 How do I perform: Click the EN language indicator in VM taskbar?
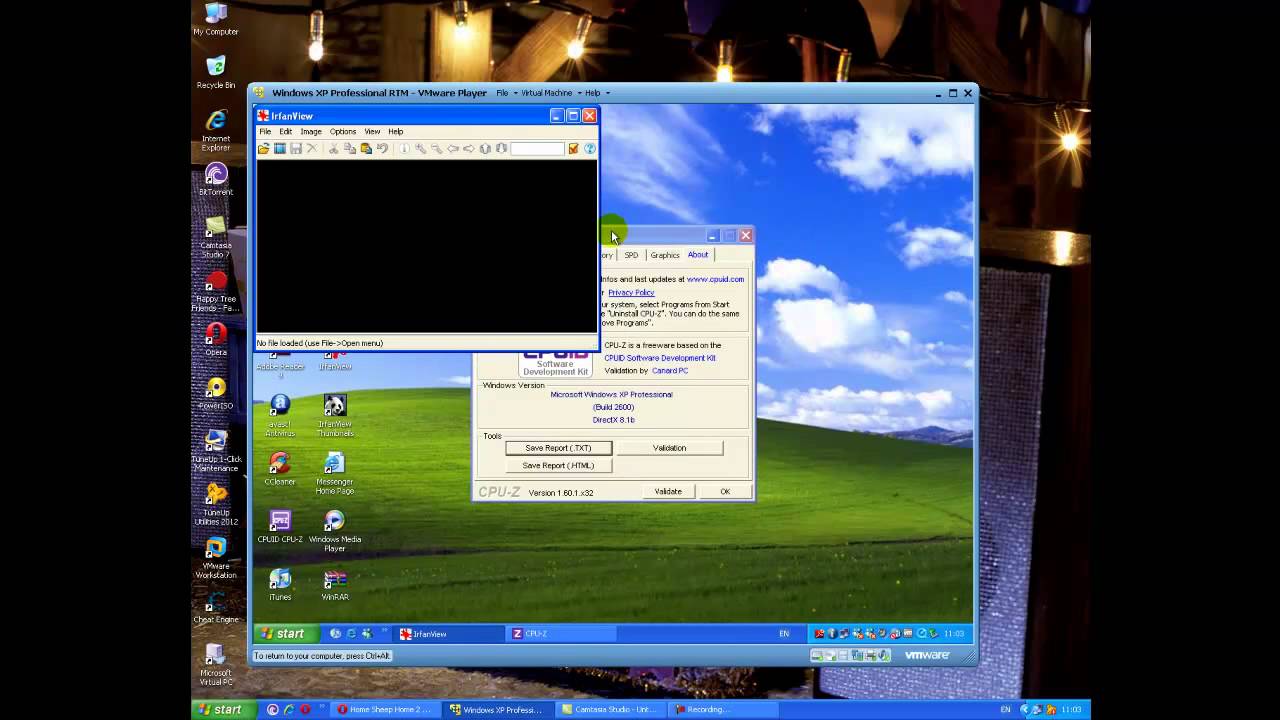pos(784,633)
